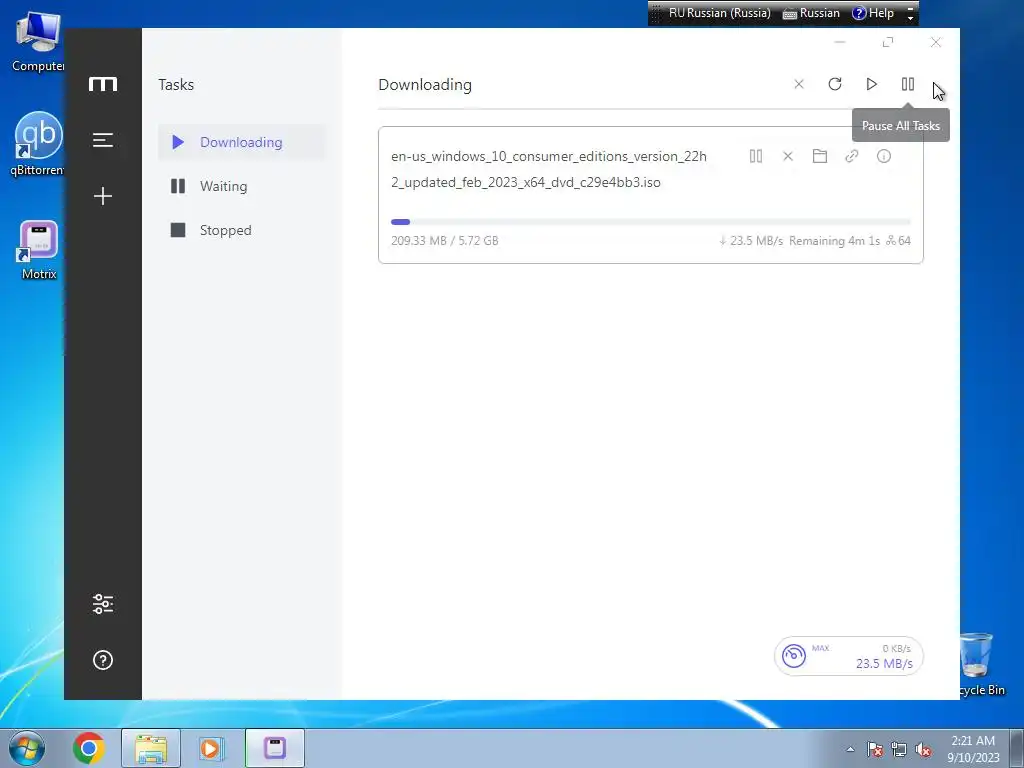Open Windows Explorer from taskbar
Screen dimensions: 1024x768
point(151,748)
